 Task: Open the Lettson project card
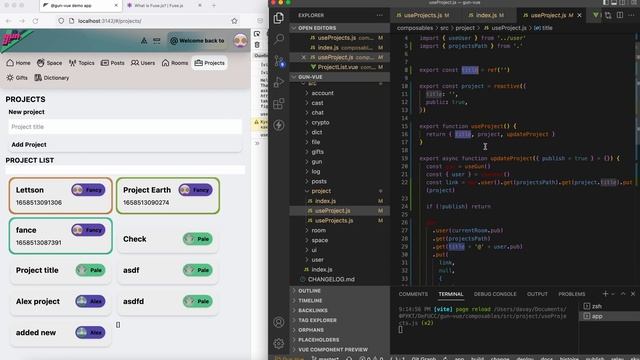click(x=60, y=196)
